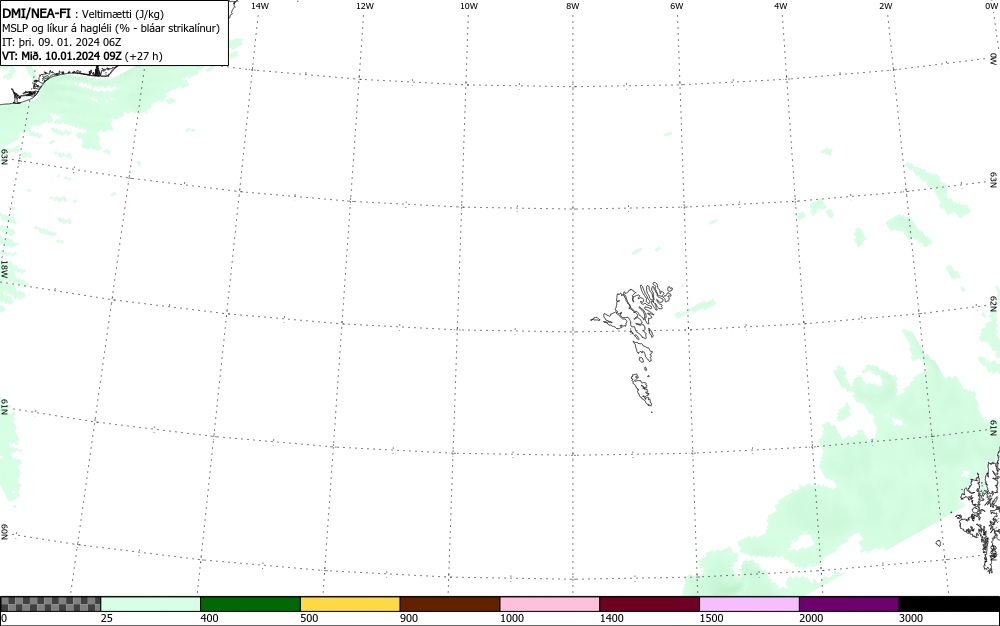1000x626 pixels.
Task: Click the "IT: þri. 09. 01. 2024 06Z" line
Action: click(x=61, y=42)
